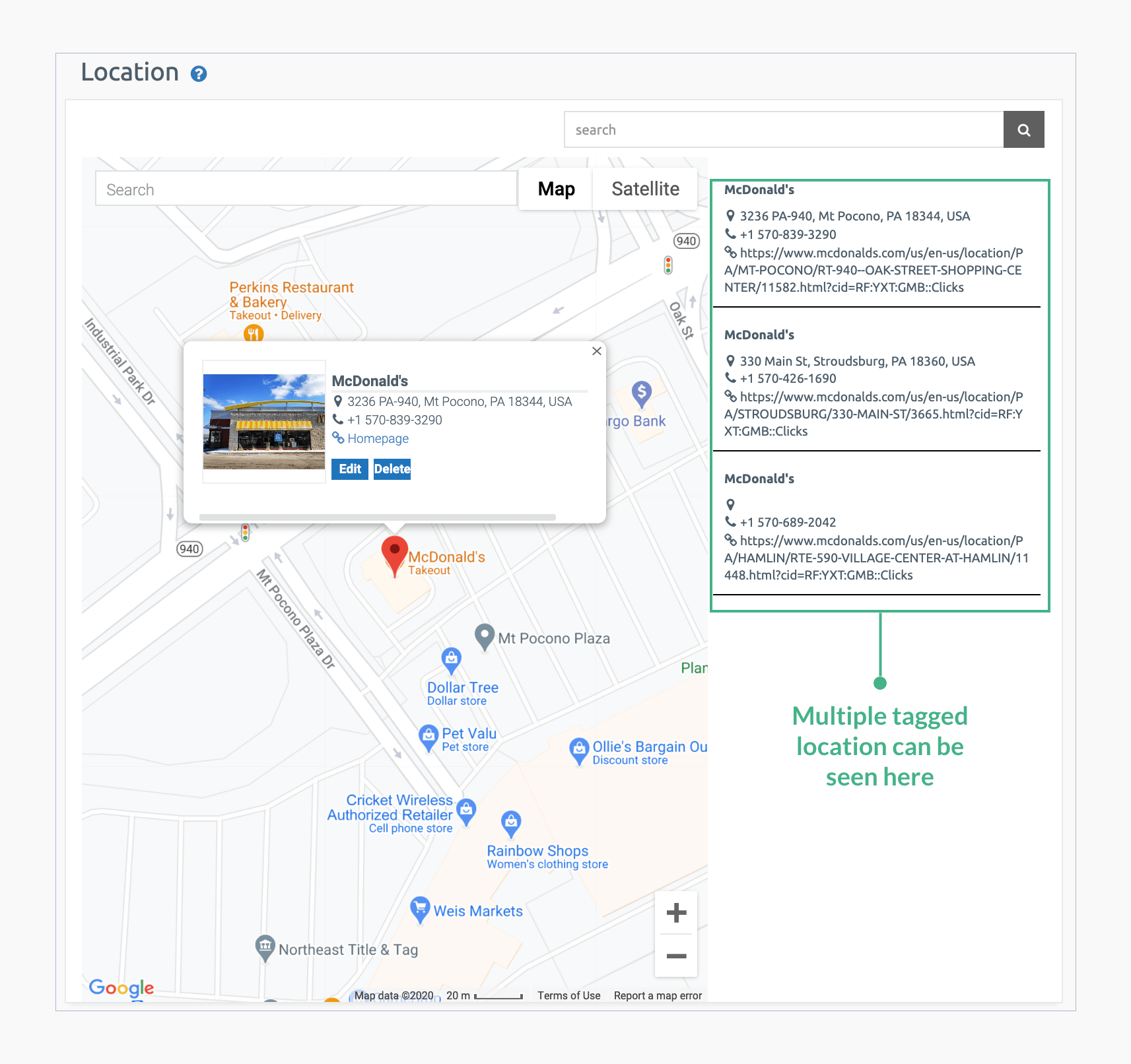The image size is (1131, 1064).
Task: Click the map pin icon in 3236 PA-940 list entry
Action: [x=730, y=216]
